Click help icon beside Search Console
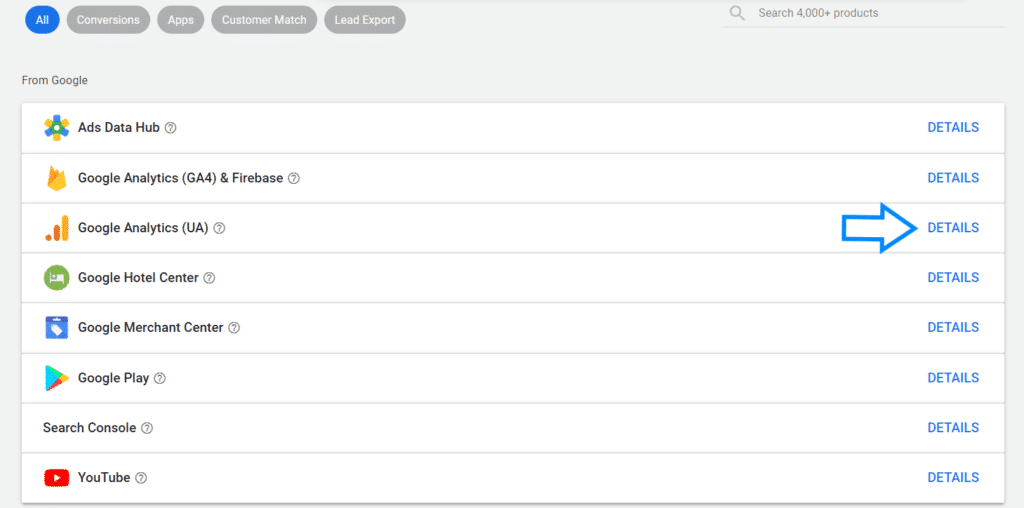Screen dimensions: 1024x508 147,428
